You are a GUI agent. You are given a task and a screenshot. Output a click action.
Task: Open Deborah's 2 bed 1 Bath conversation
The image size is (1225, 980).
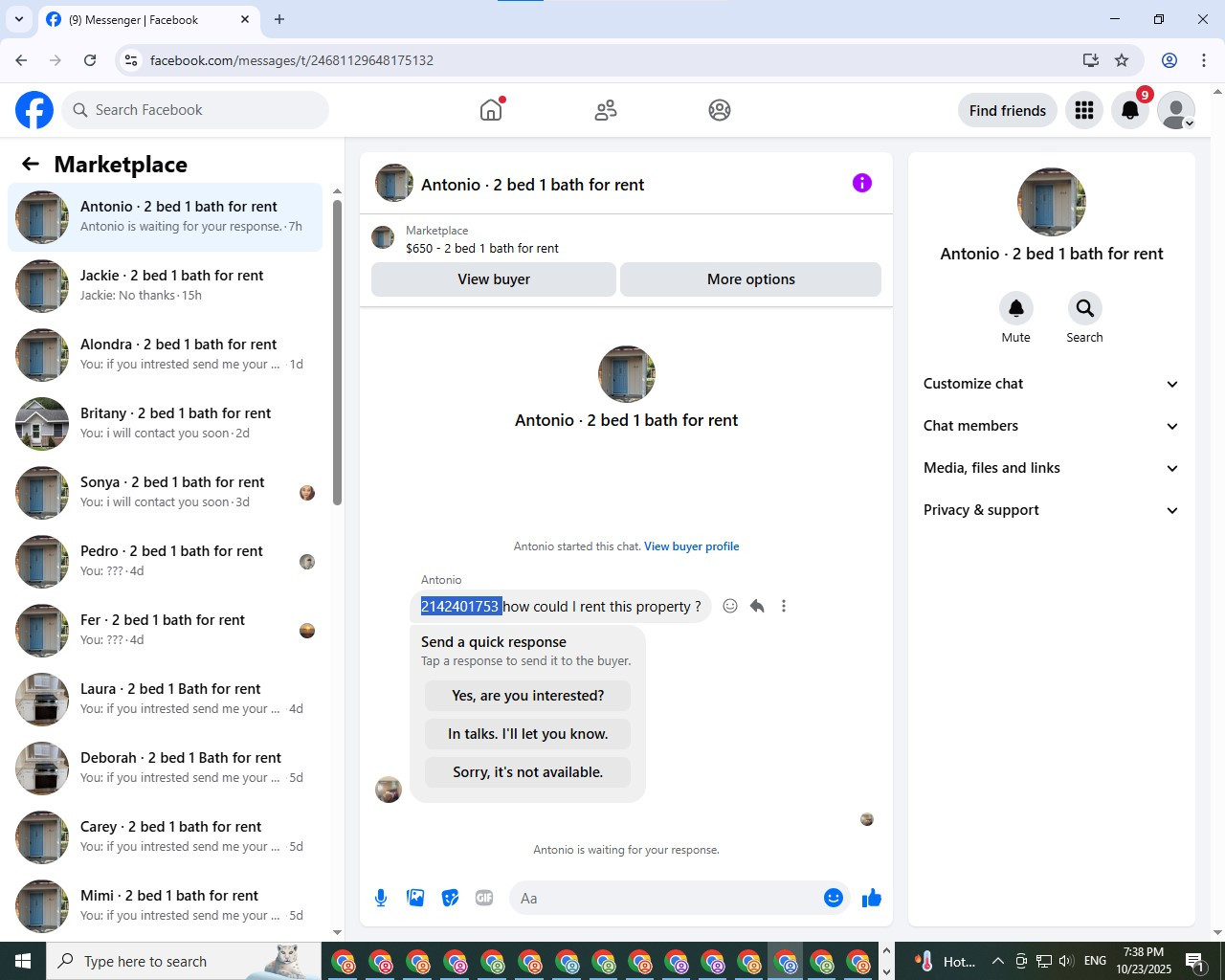(x=166, y=768)
